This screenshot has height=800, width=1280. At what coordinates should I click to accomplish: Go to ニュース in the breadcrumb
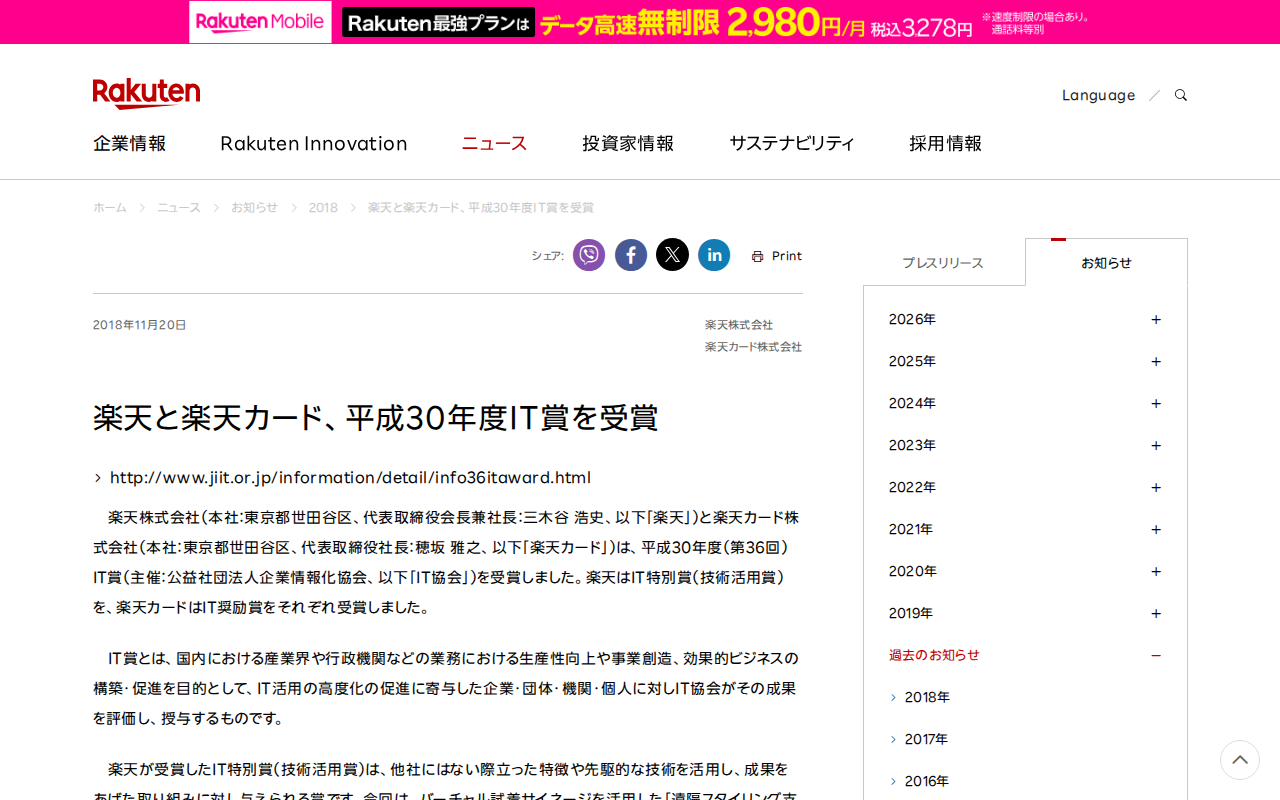[179, 208]
